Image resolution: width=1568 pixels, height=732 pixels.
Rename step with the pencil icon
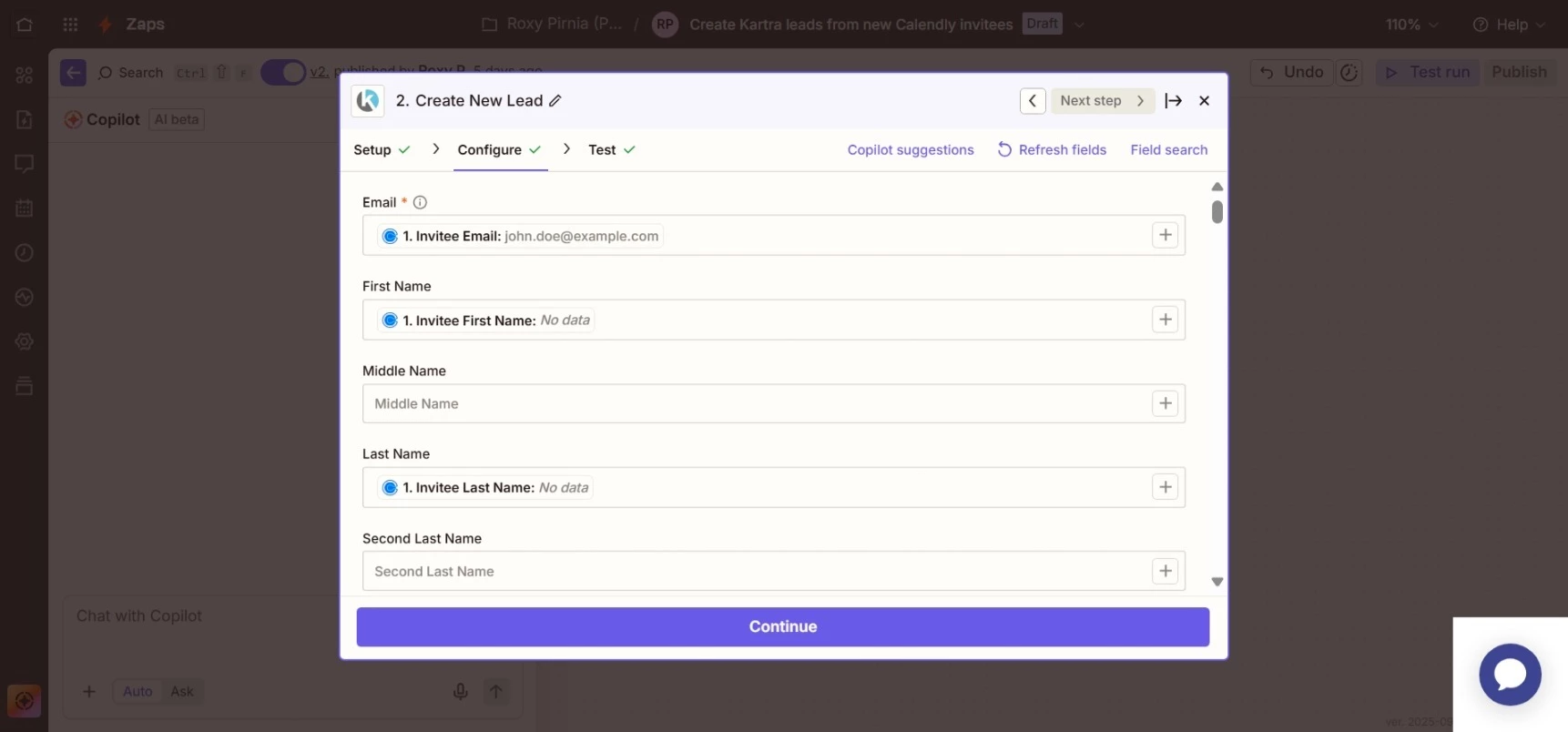555,101
